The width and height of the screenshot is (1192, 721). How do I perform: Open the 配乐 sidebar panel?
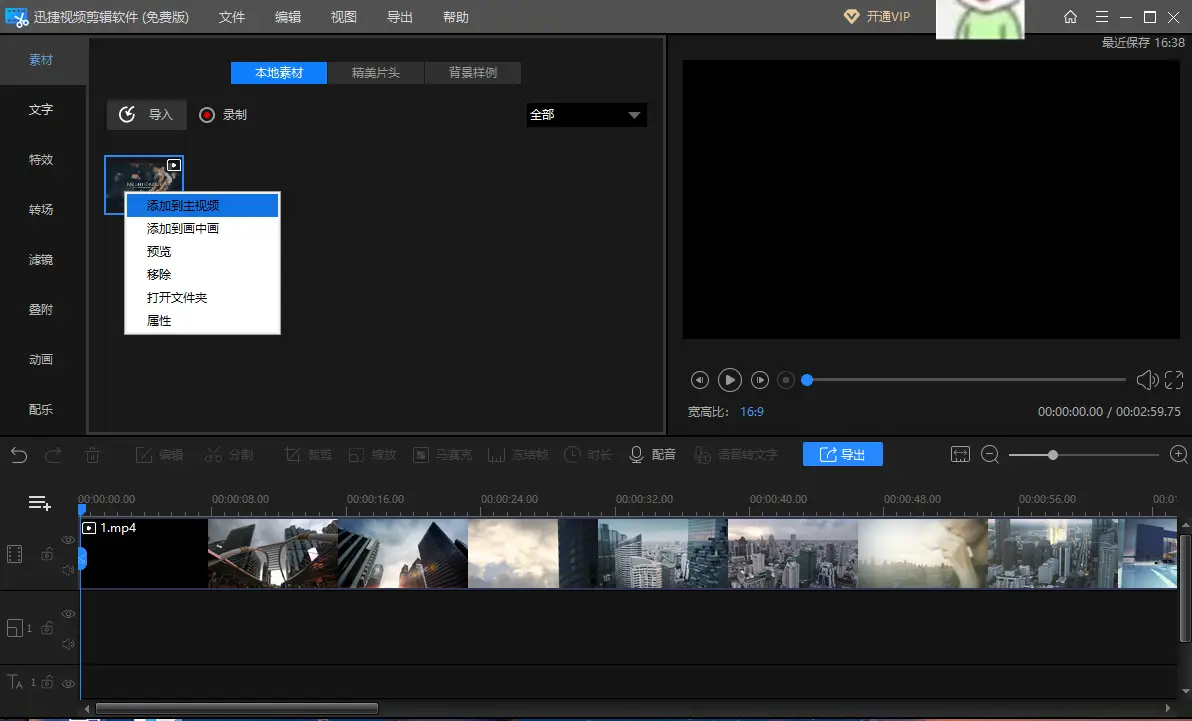pyautogui.click(x=41, y=409)
